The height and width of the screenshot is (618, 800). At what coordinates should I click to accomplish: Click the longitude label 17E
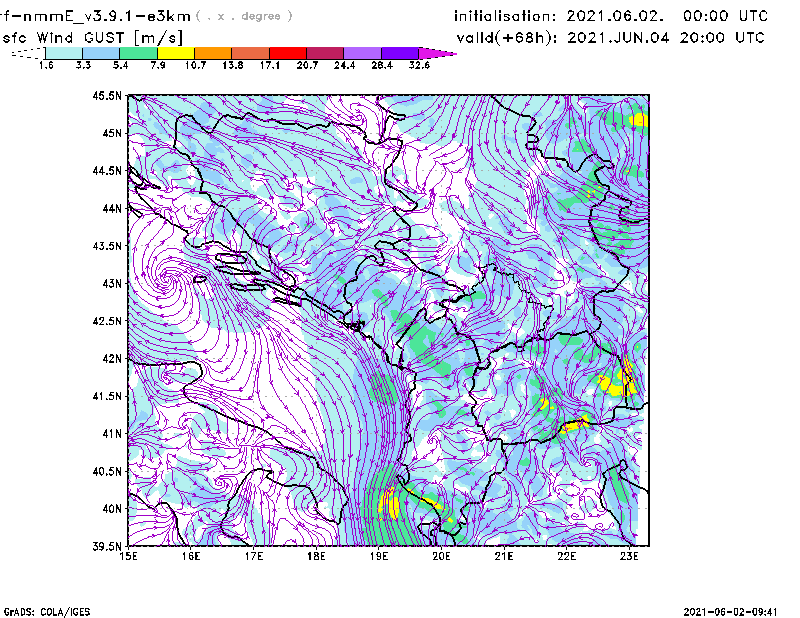point(254,556)
